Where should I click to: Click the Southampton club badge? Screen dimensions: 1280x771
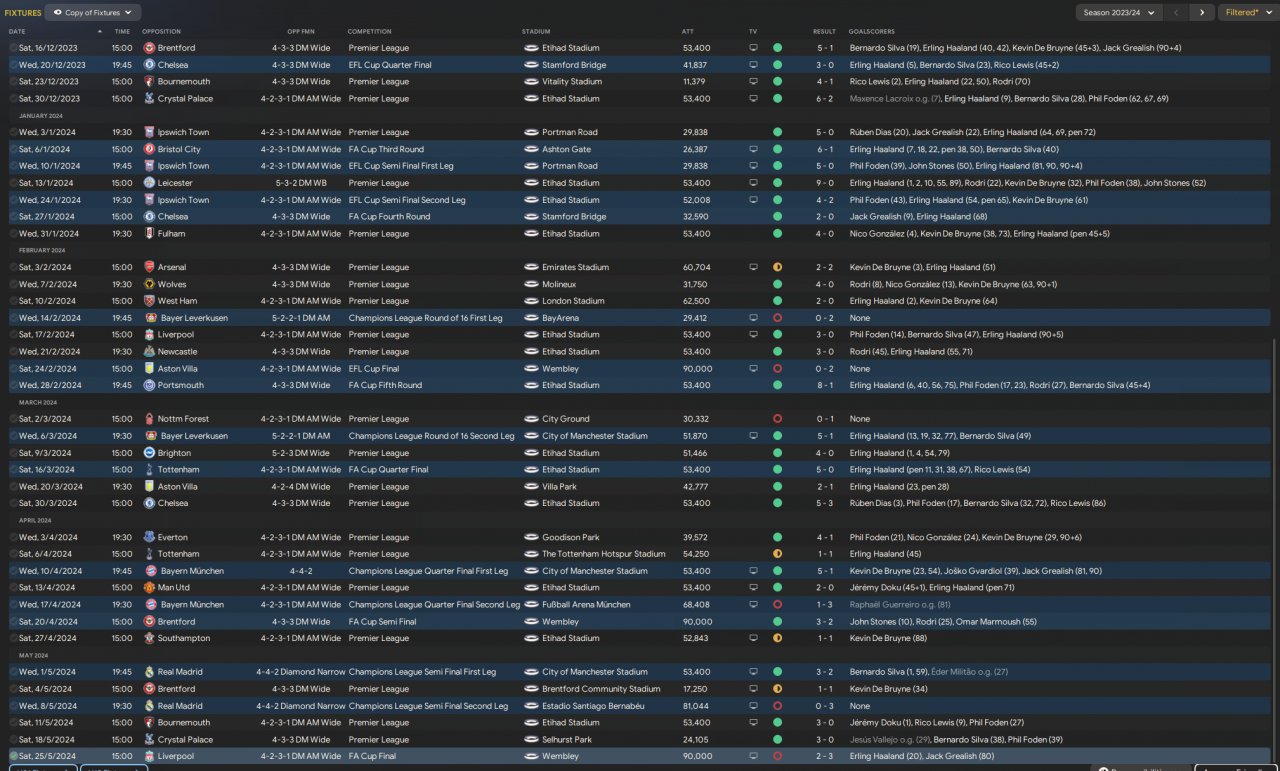149,638
